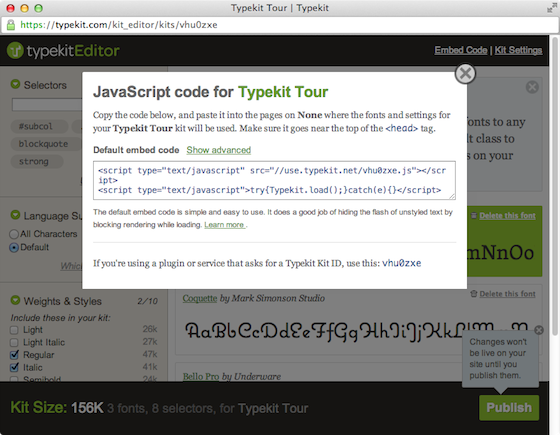The width and height of the screenshot is (560, 435).
Task: Enter fullscreen with top-right window arrows
Action: pos(551,8)
